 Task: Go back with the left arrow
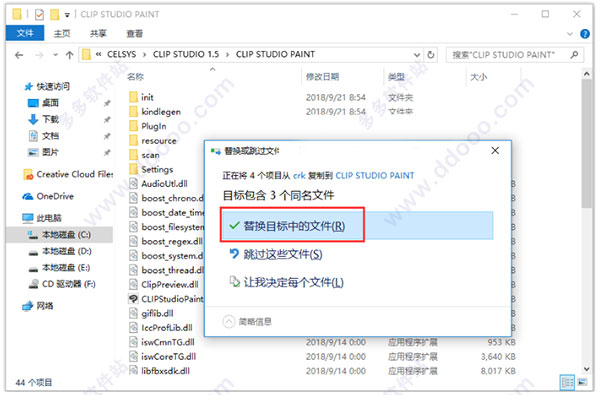point(19,55)
